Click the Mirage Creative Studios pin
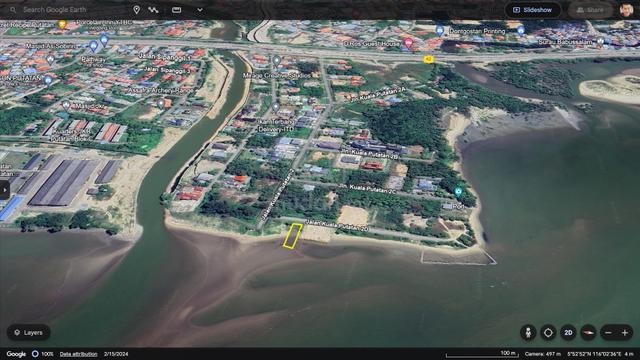Viewport: 640px width, 360px height. coord(276,61)
